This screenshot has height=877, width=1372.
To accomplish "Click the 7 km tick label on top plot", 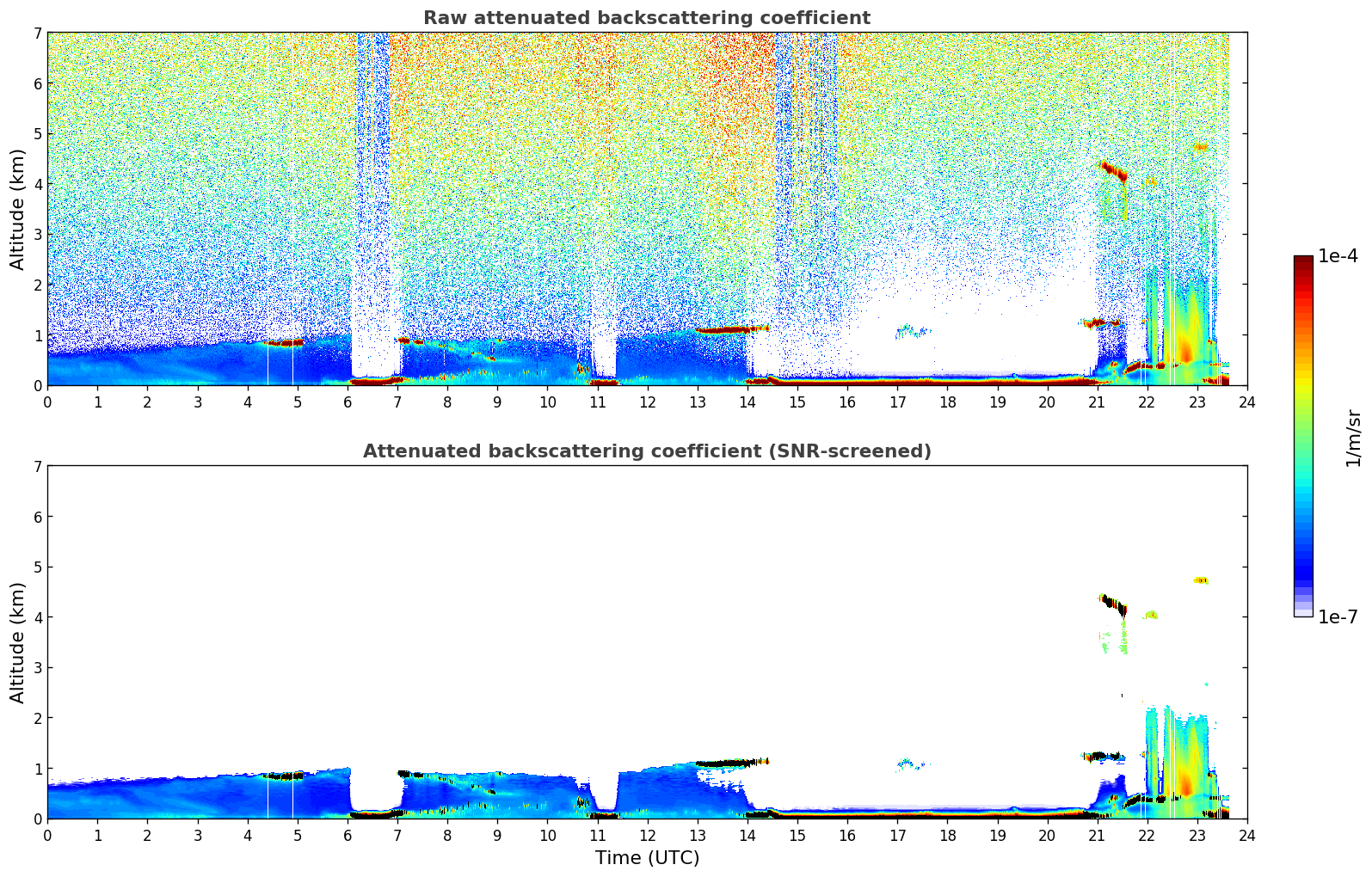I will click(37, 34).
